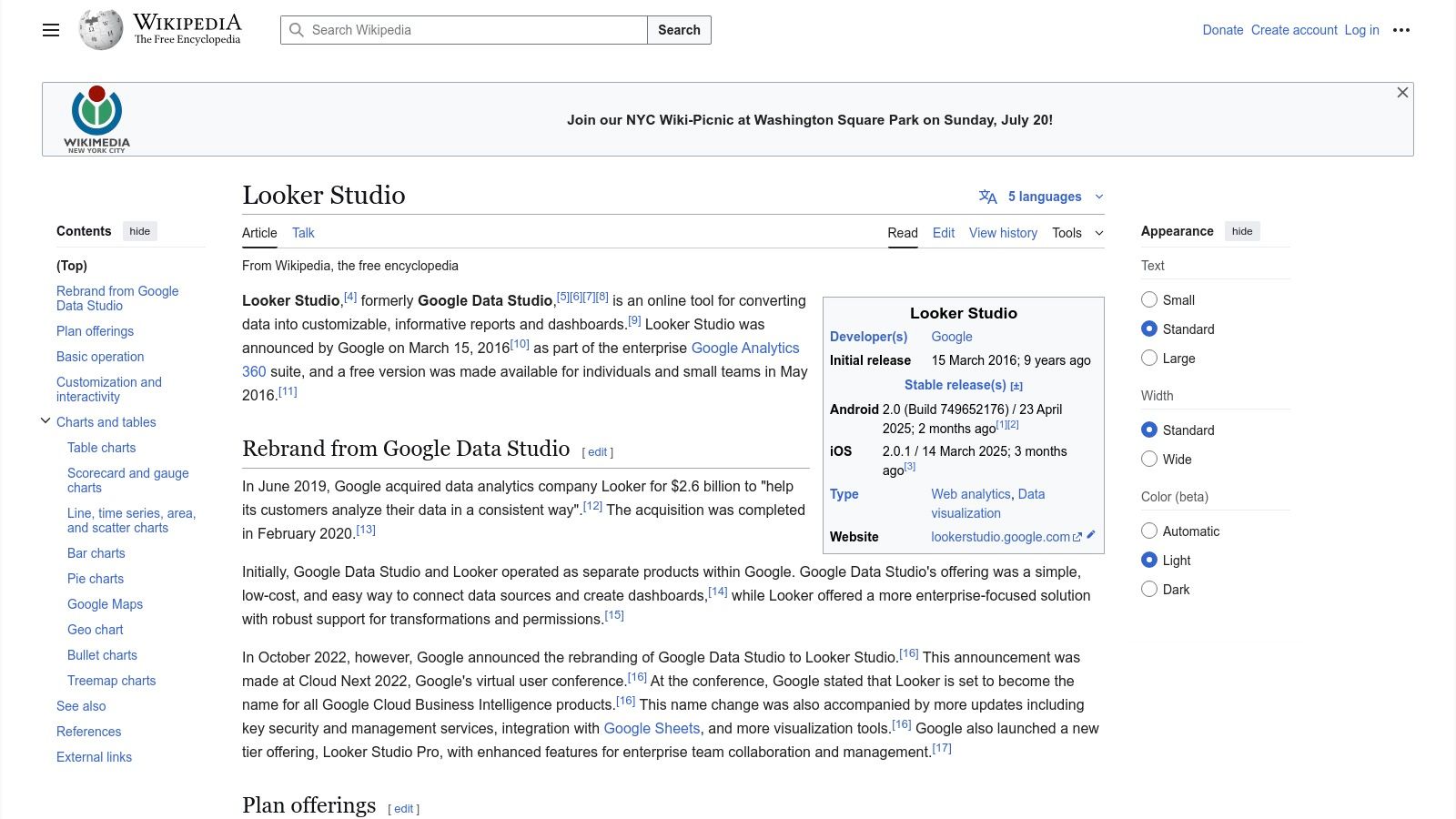Jump to Bar charts in contents
The height and width of the screenshot is (819, 1456).
pyautogui.click(x=96, y=553)
